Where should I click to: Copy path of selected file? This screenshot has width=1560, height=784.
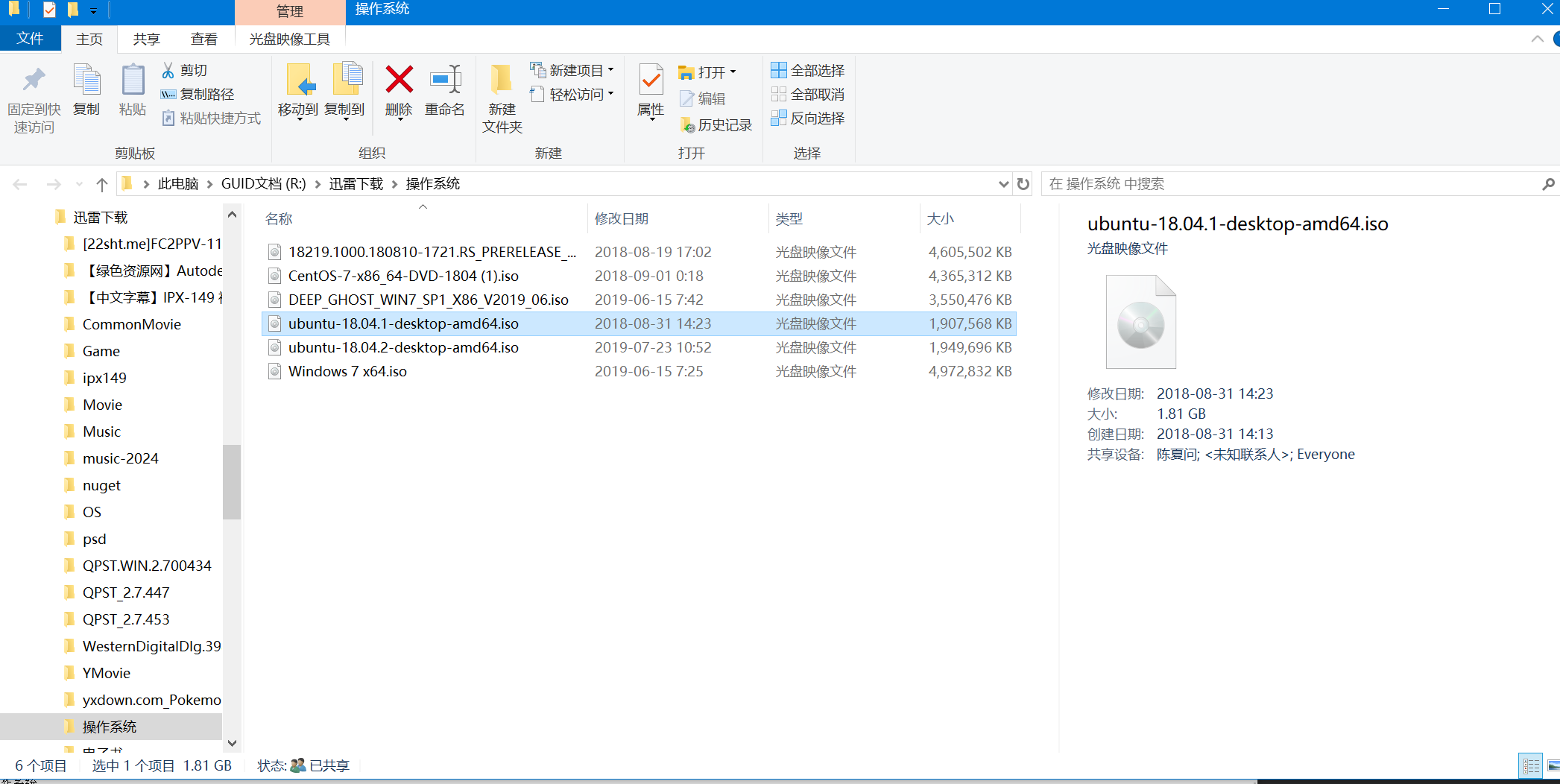[x=198, y=94]
